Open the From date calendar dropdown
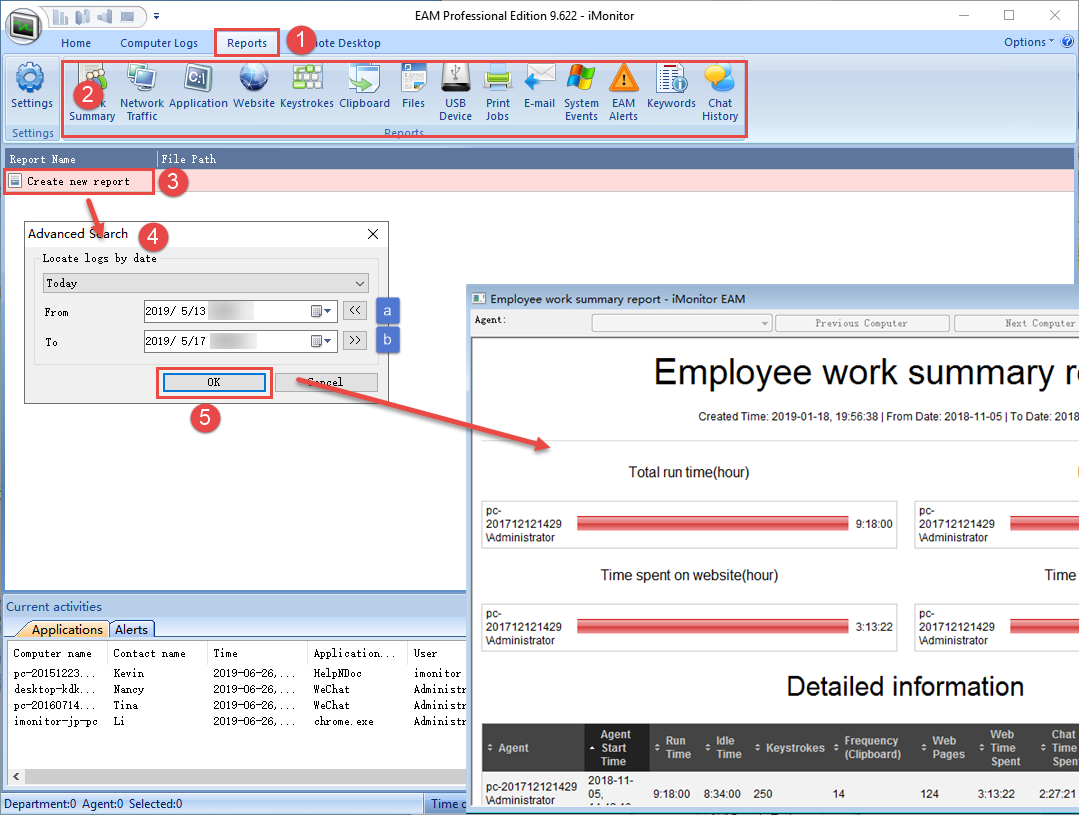This screenshot has height=815, width=1079. [x=321, y=311]
